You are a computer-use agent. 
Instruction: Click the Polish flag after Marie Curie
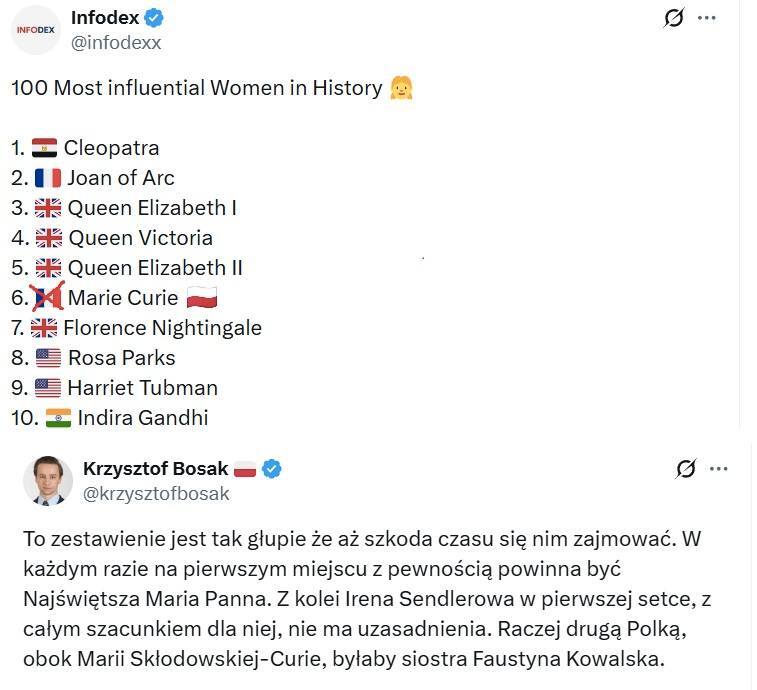(202, 298)
